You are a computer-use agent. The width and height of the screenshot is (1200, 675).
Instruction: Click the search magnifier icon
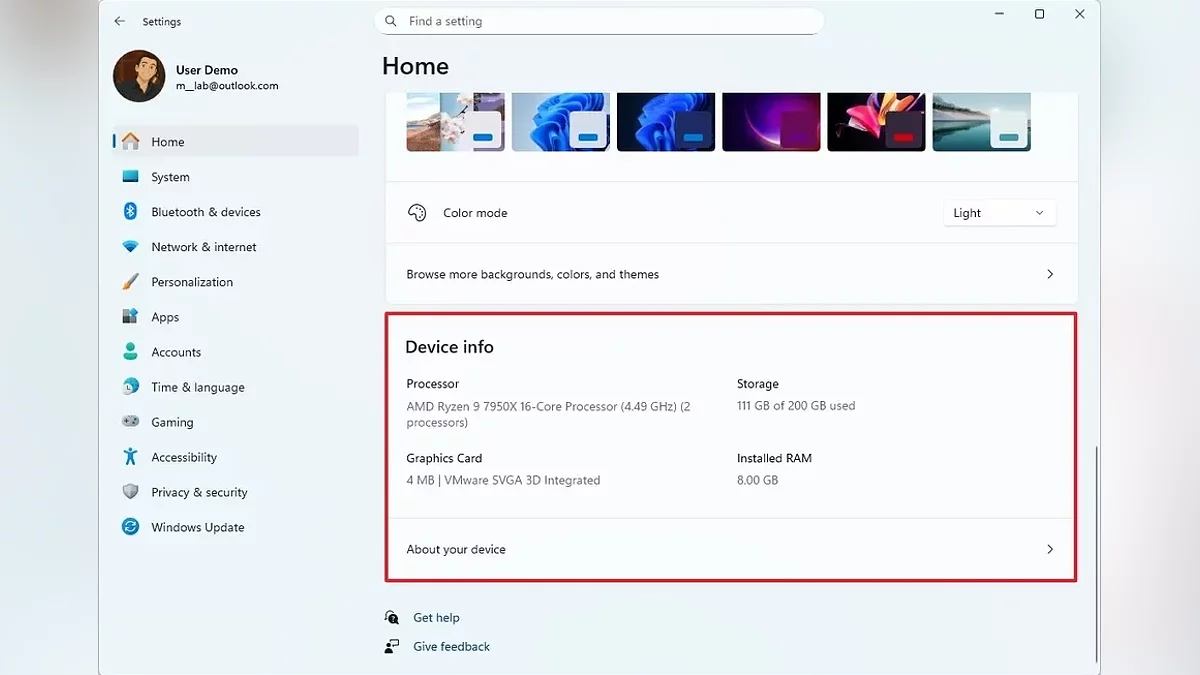click(x=391, y=21)
